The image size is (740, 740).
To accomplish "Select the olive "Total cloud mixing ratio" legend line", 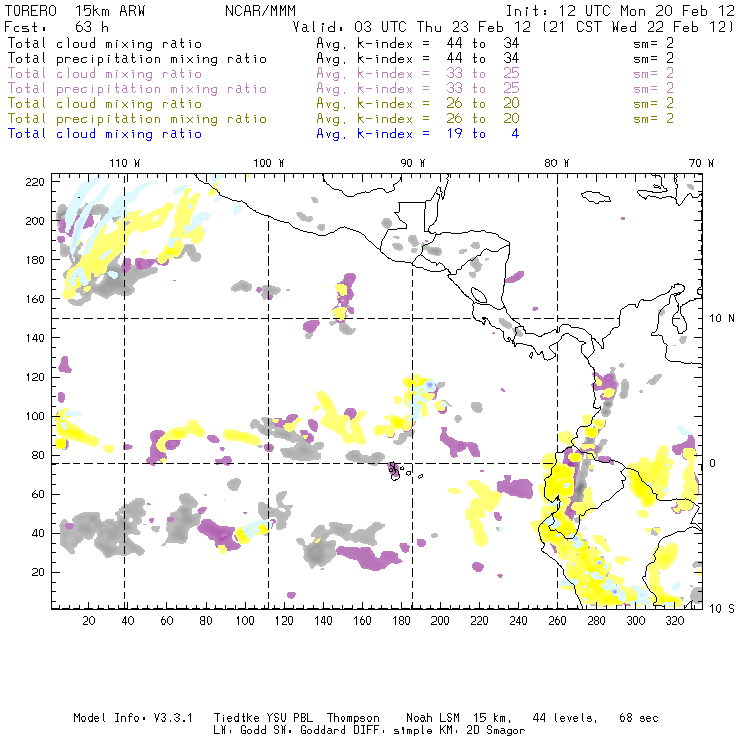I will pos(105,103).
